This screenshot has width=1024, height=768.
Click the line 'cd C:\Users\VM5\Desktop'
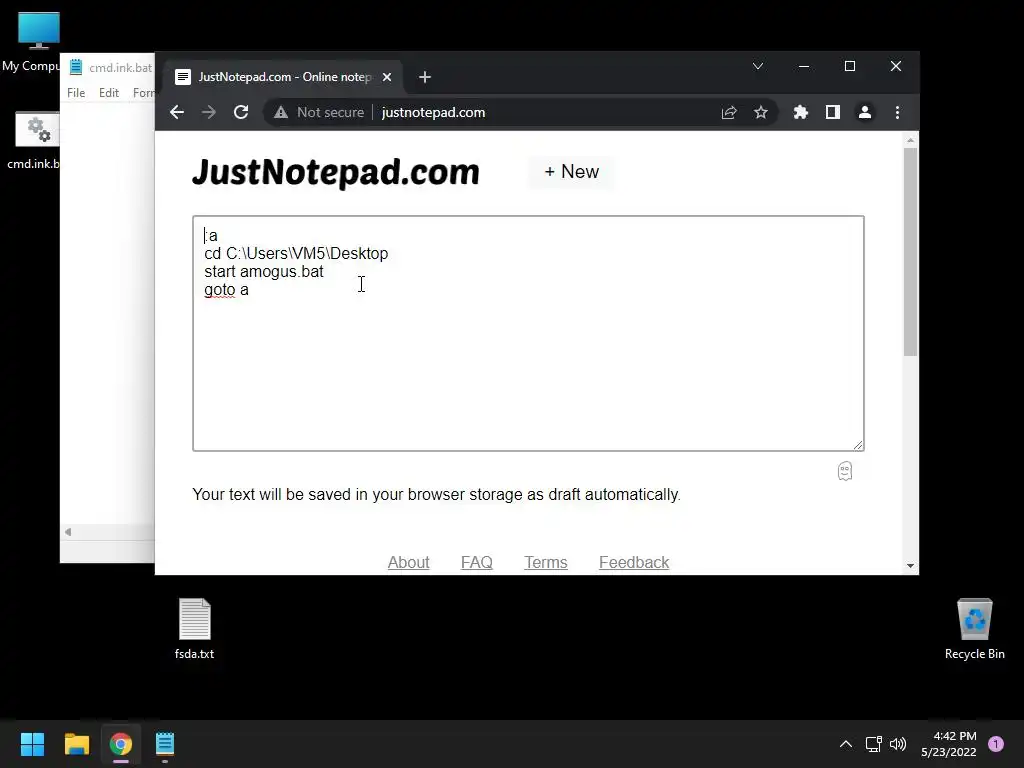coord(296,253)
